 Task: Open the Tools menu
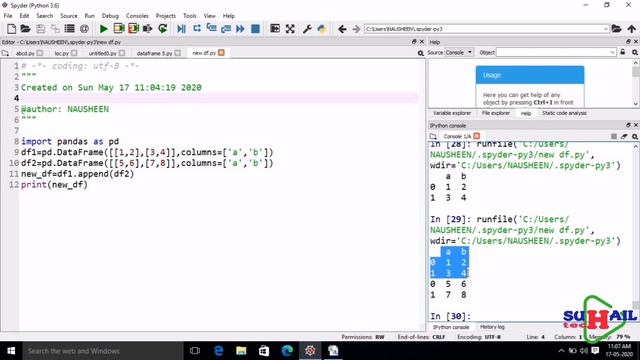coord(189,16)
